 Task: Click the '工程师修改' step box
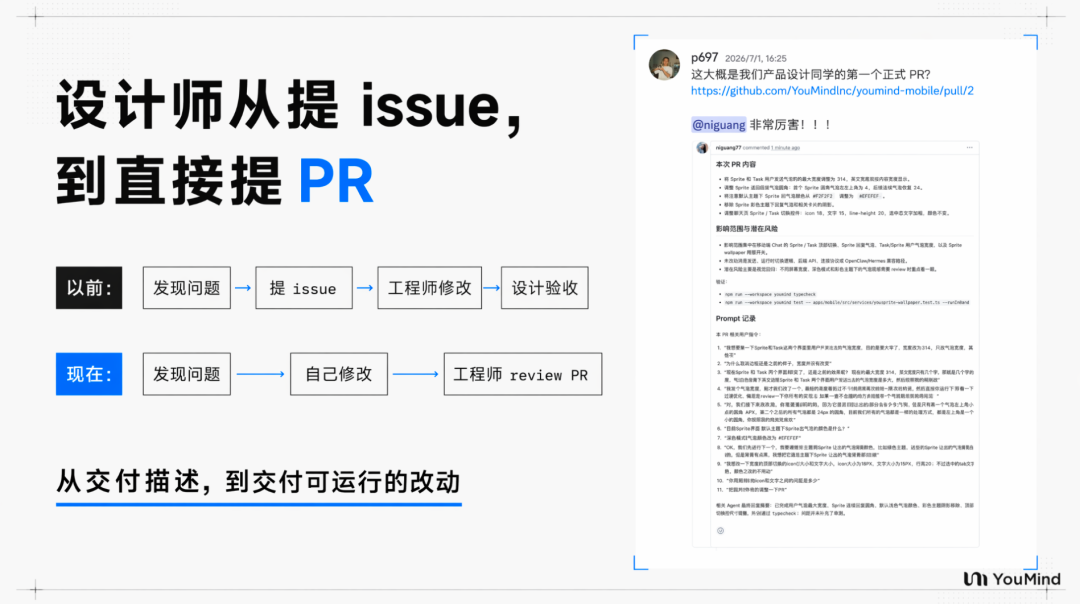(x=429, y=288)
